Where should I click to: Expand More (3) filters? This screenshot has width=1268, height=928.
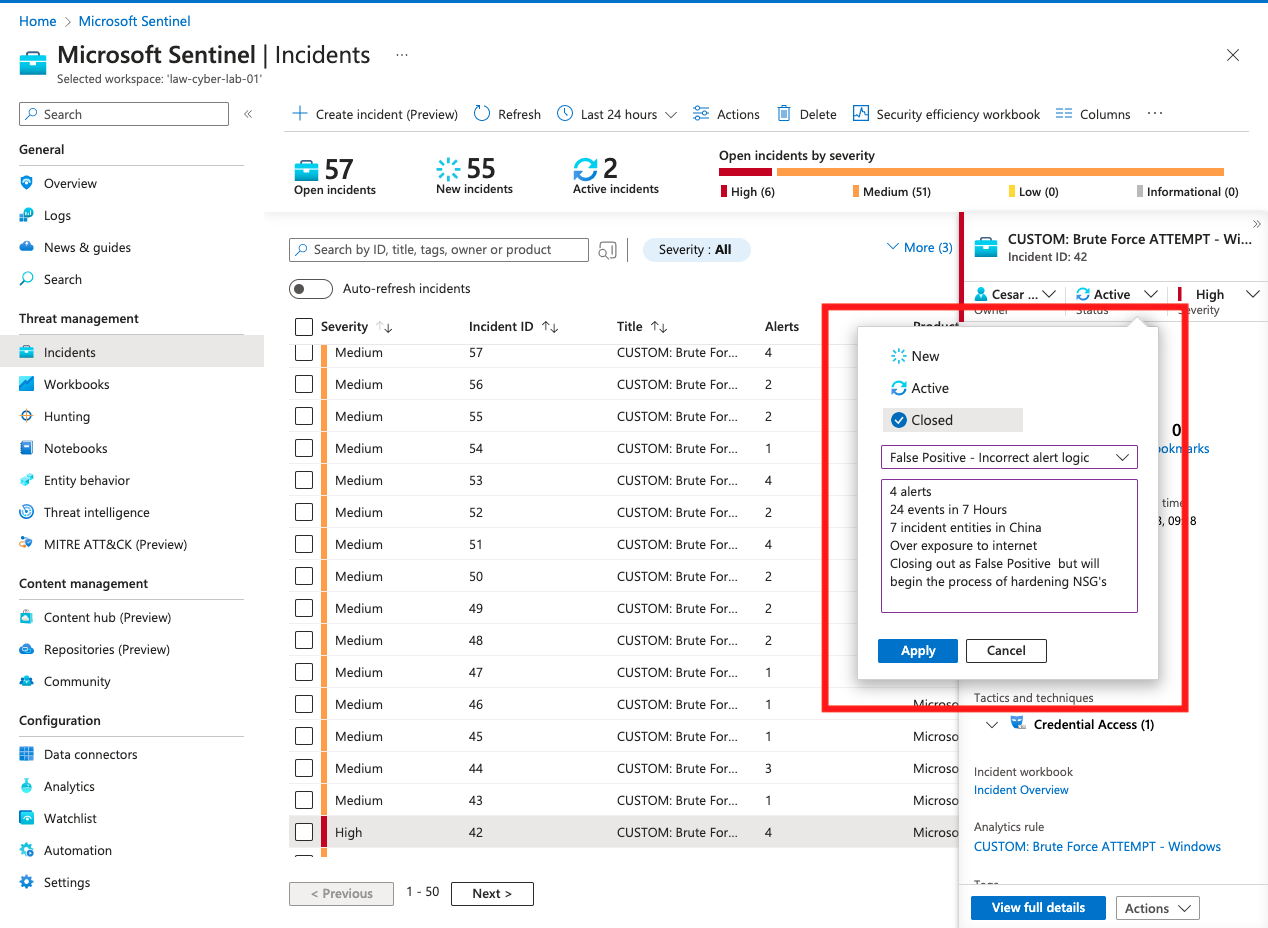click(x=920, y=247)
